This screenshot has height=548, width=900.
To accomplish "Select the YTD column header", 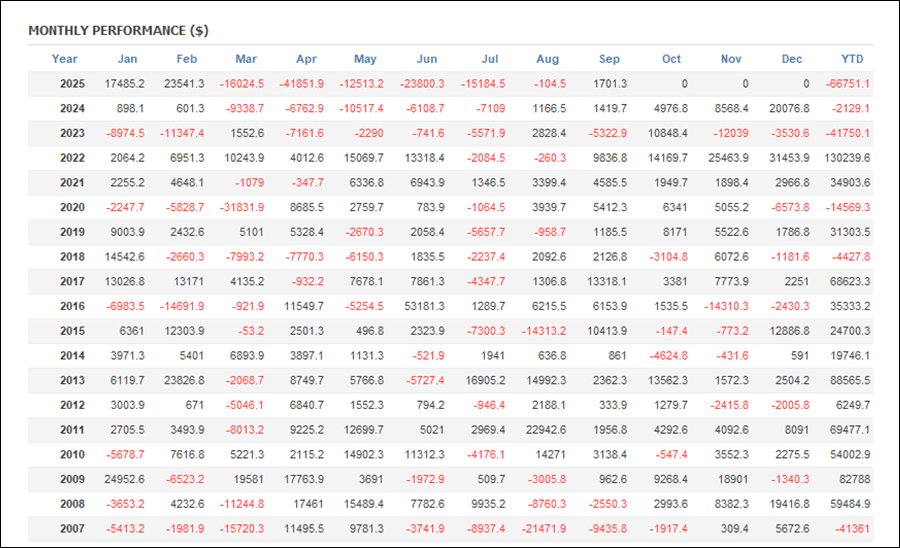I will point(852,59).
